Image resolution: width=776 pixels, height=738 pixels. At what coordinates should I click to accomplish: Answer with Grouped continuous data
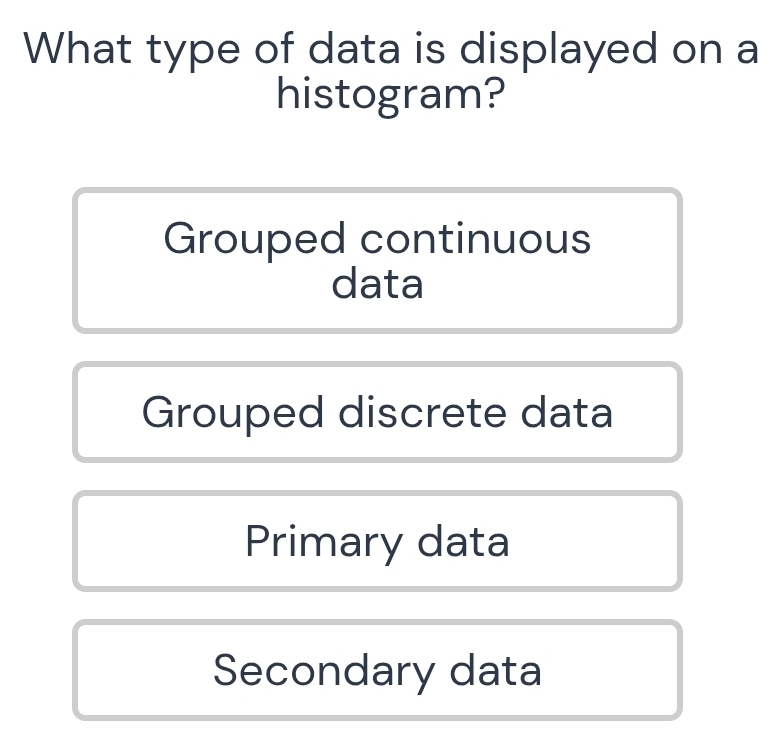pyautogui.click(x=377, y=260)
